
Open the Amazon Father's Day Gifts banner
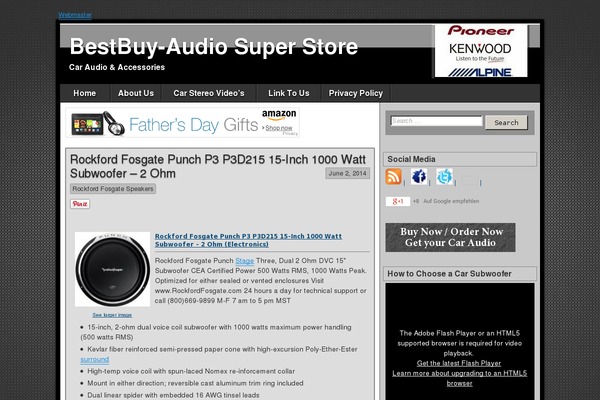[x=183, y=122]
